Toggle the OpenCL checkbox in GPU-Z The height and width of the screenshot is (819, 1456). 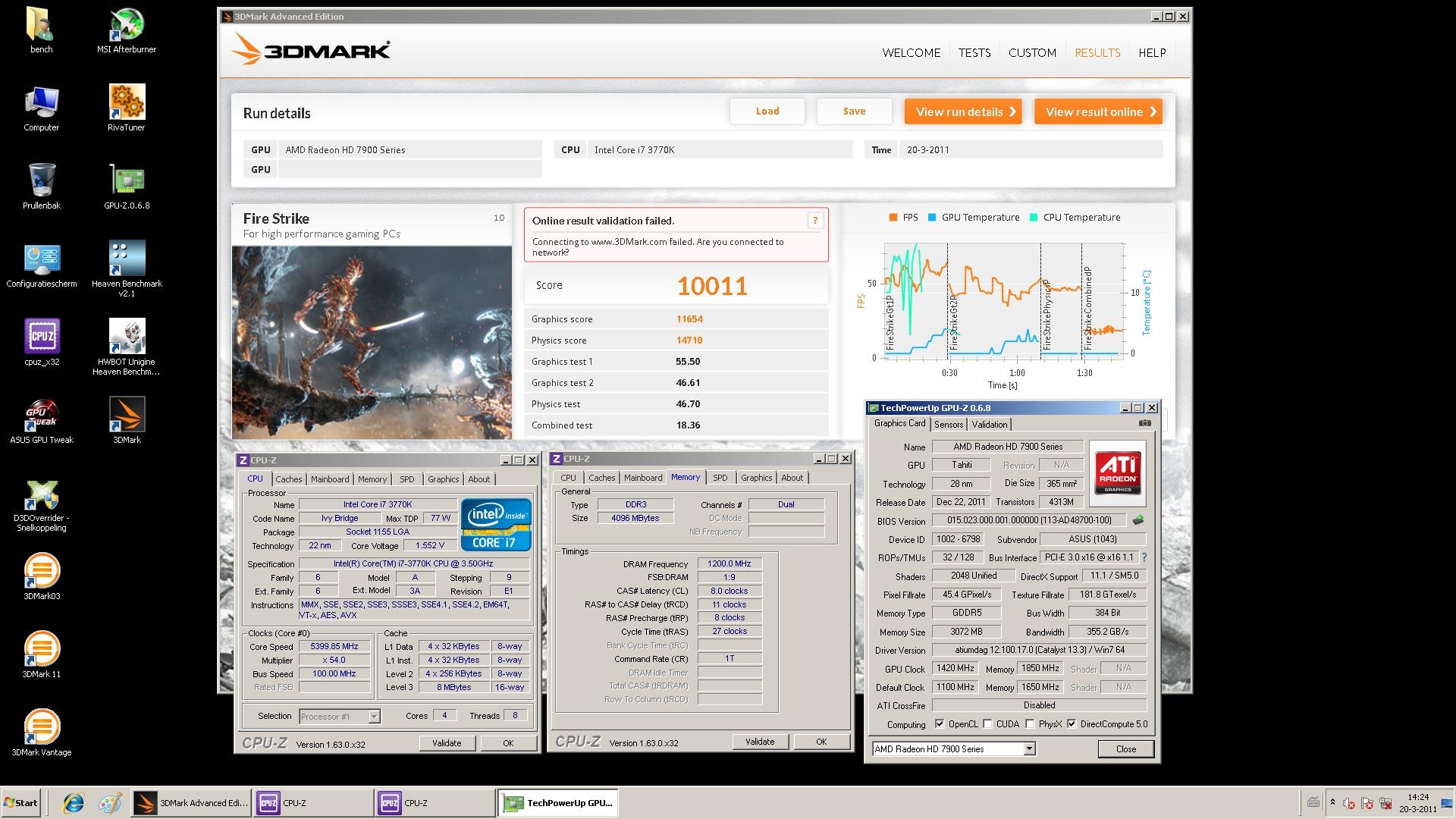[940, 724]
